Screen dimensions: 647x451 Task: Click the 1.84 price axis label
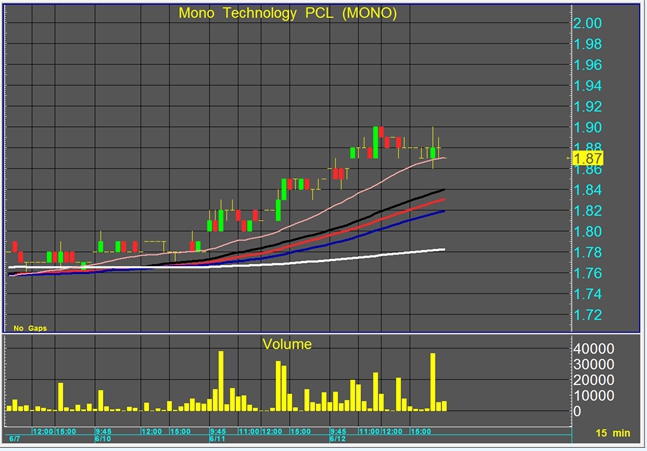tap(588, 190)
